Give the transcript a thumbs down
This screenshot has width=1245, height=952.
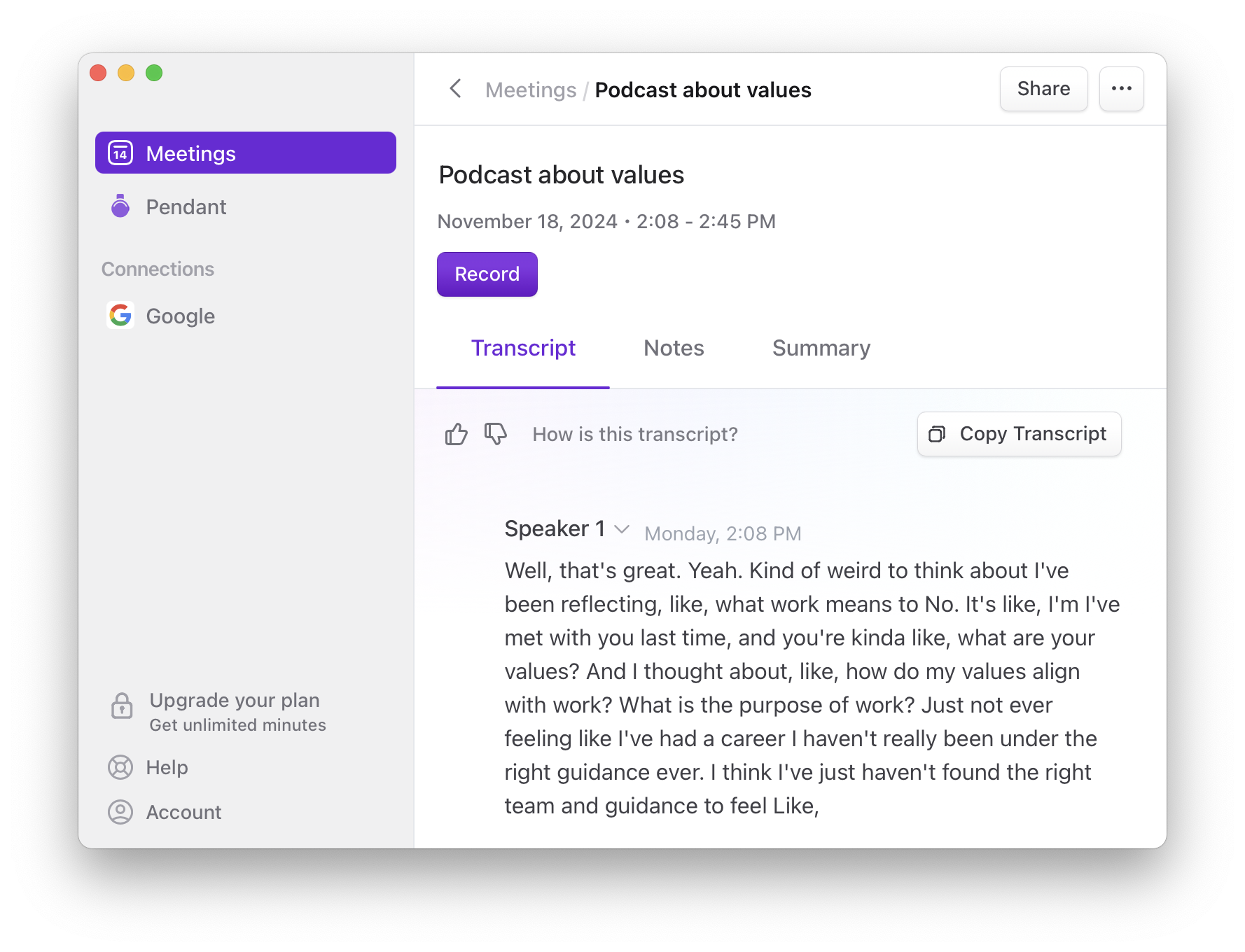click(495, 434)
